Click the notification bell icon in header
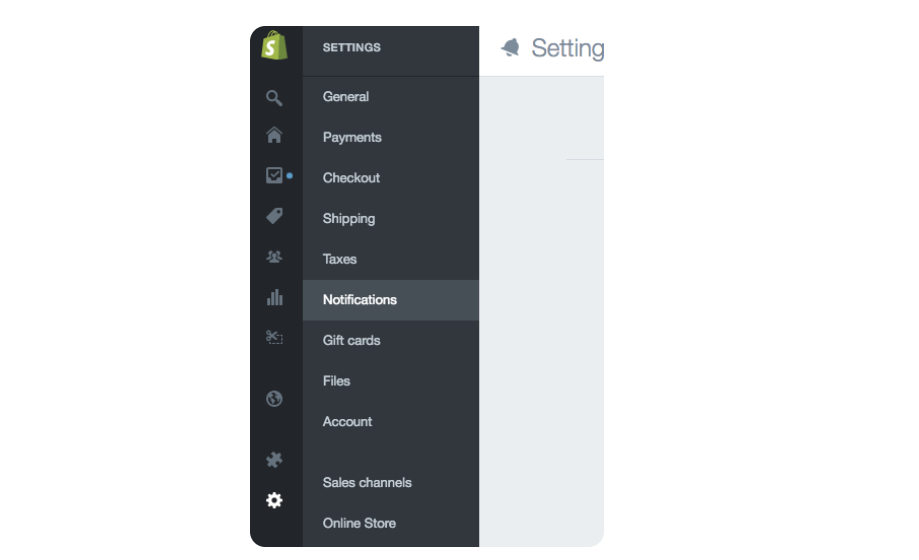Viewport: 919px width, 560px height. coord(510,47)
